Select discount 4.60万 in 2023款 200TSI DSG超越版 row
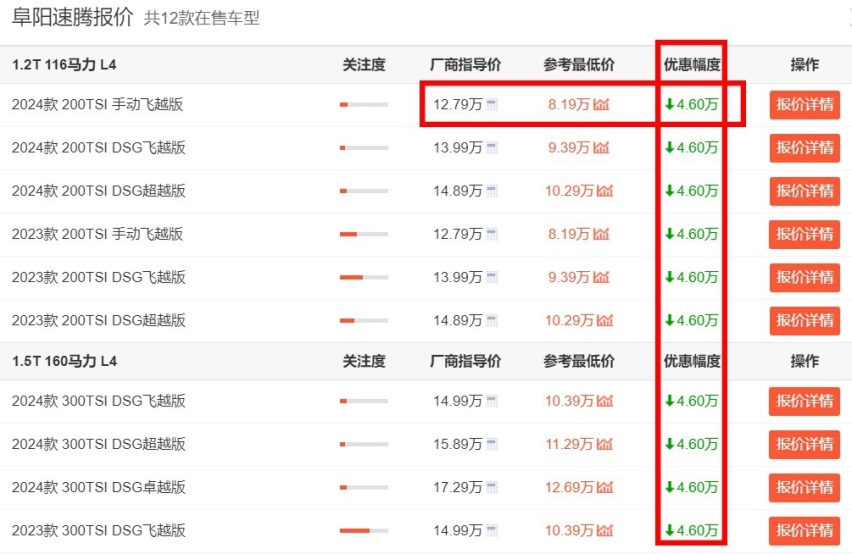Viewport: 852px width, 554px height. coord(692,320)
